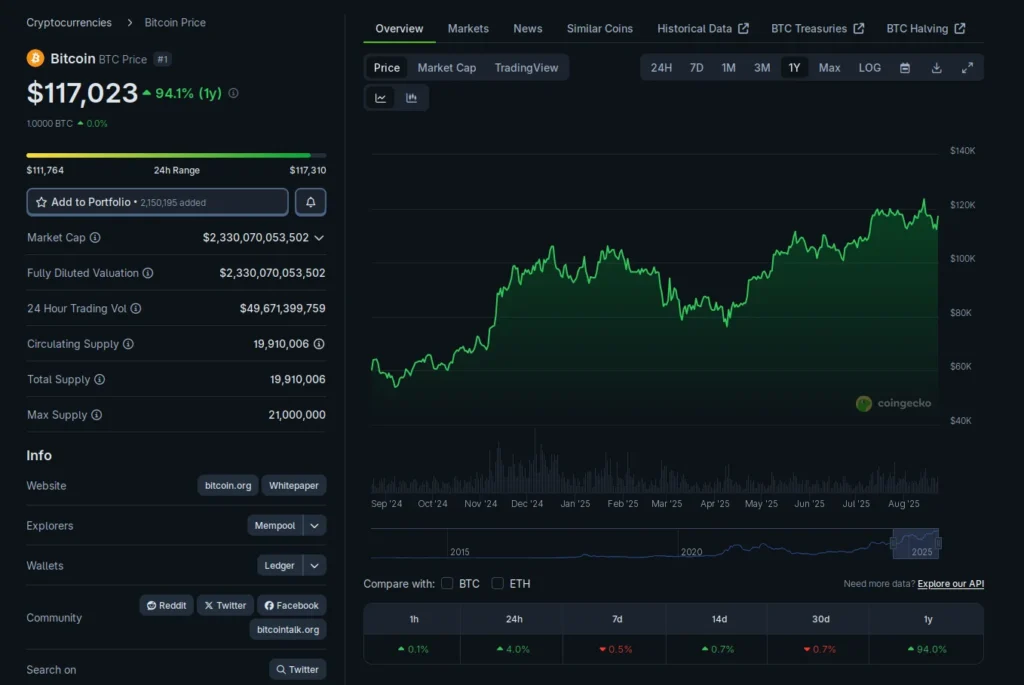Open the calendar date range picker
The width and height of the screenshot is (1024, 685).
pyautogui.click(x=904, y=68)
